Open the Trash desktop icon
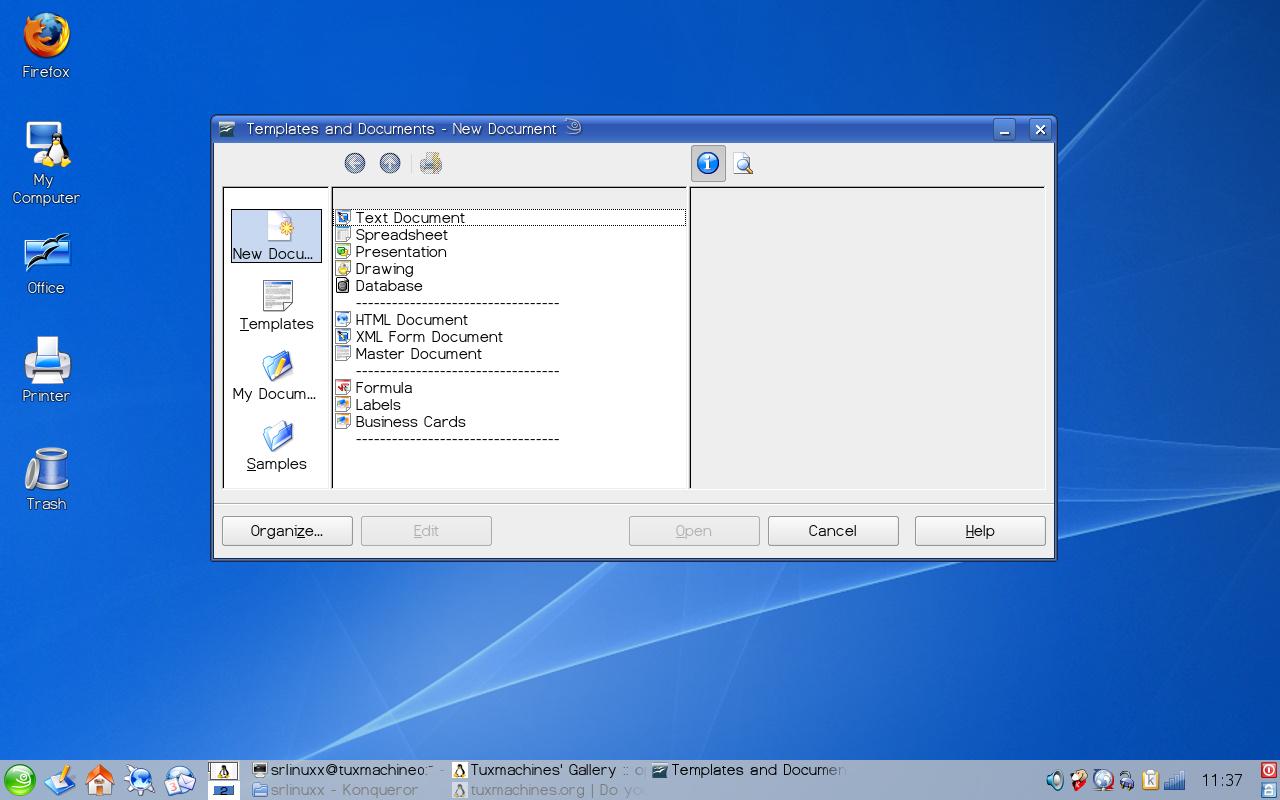 coord(46,478)
